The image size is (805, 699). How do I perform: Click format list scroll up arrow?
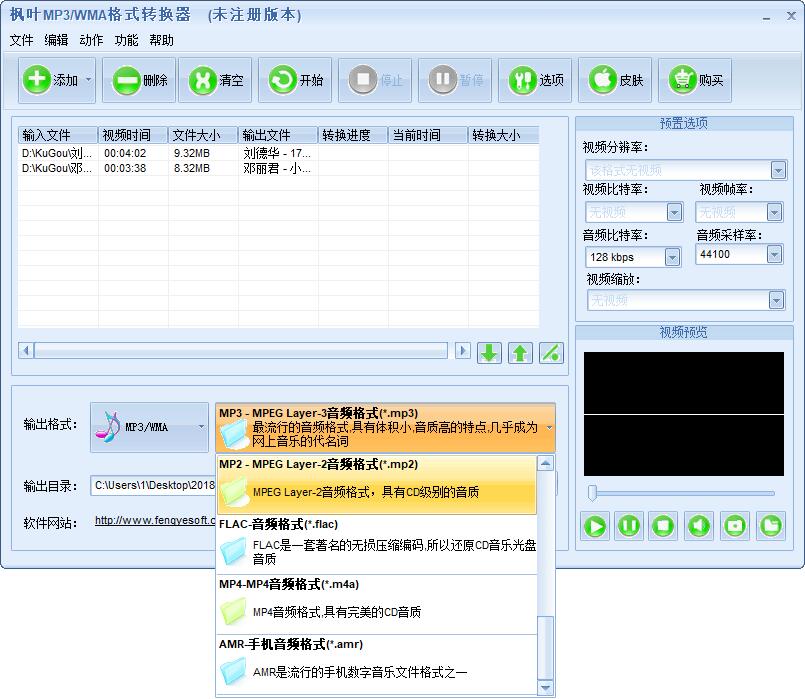pyautogui.click(x=545, y=463)
